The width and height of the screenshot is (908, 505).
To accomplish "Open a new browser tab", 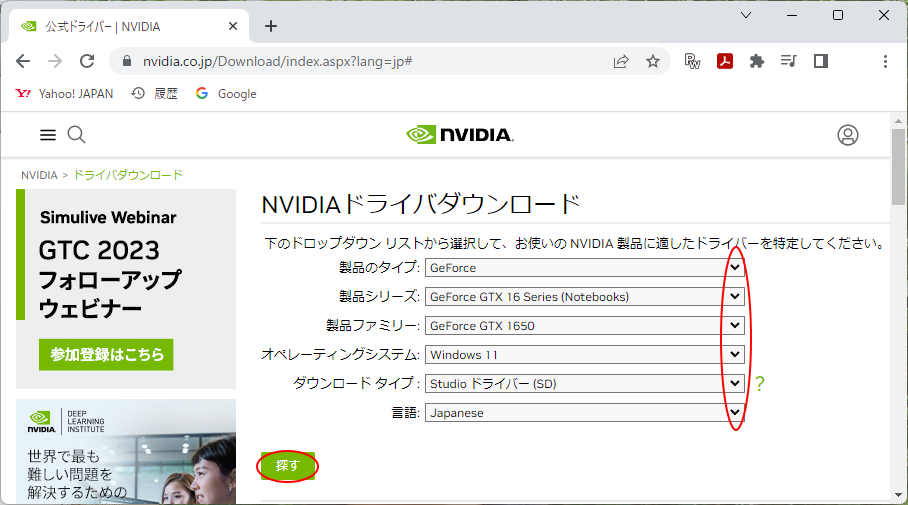I will 270,26.
